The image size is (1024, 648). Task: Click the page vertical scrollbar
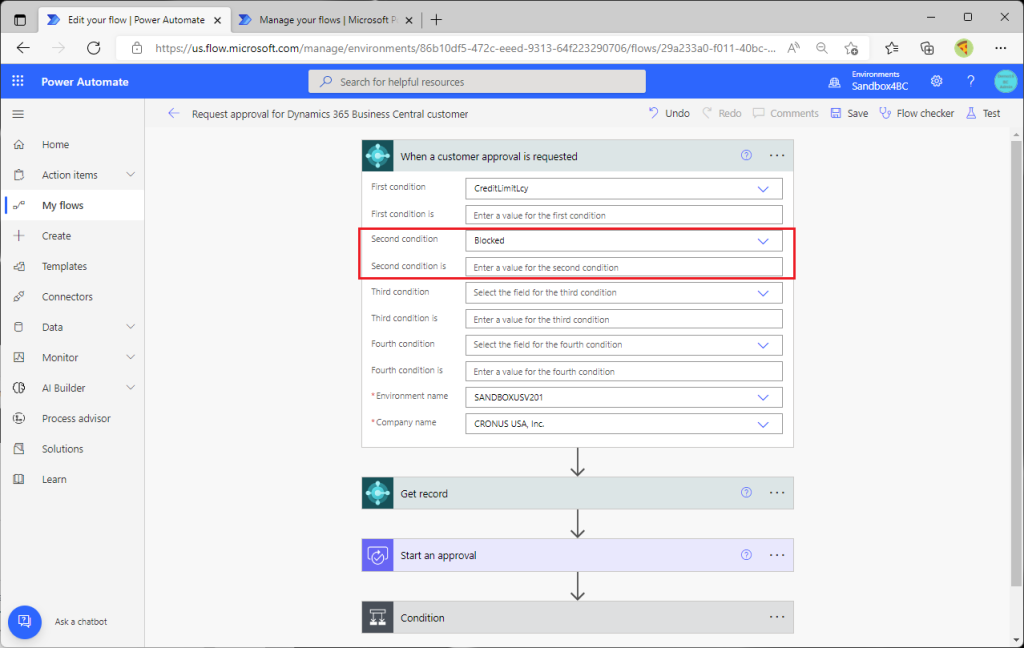click(1016, 363)
